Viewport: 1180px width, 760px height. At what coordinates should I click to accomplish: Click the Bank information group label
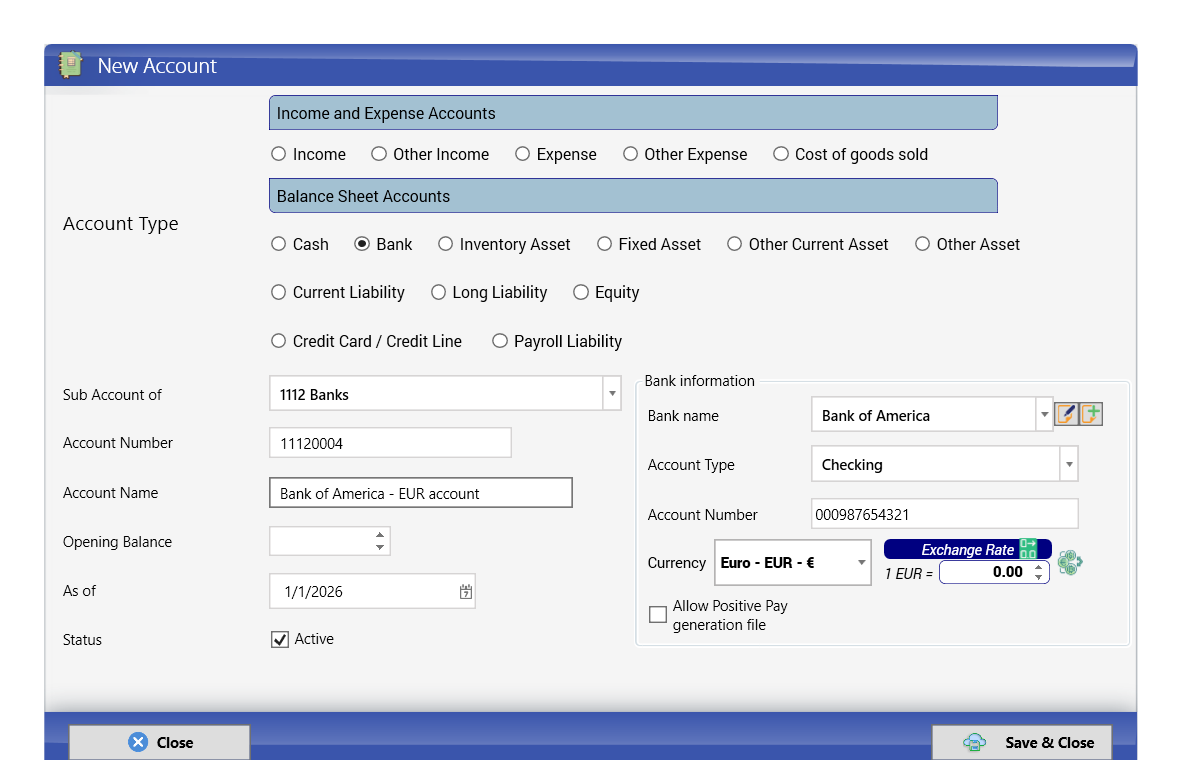pyautogui.click(x=699, y=381)
